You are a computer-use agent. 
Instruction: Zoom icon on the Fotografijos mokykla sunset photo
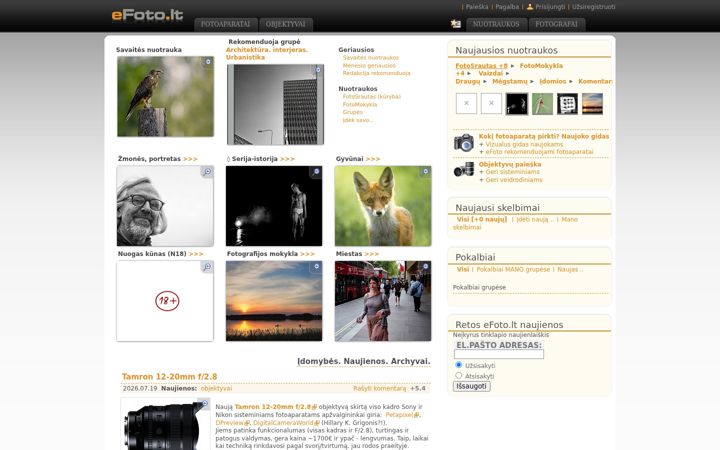[316, 266]
